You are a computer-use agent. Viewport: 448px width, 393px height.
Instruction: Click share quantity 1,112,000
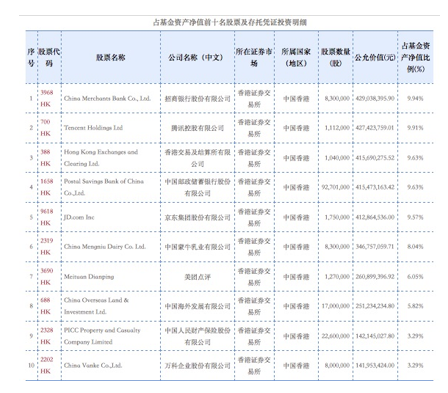[x=337, y=128]
